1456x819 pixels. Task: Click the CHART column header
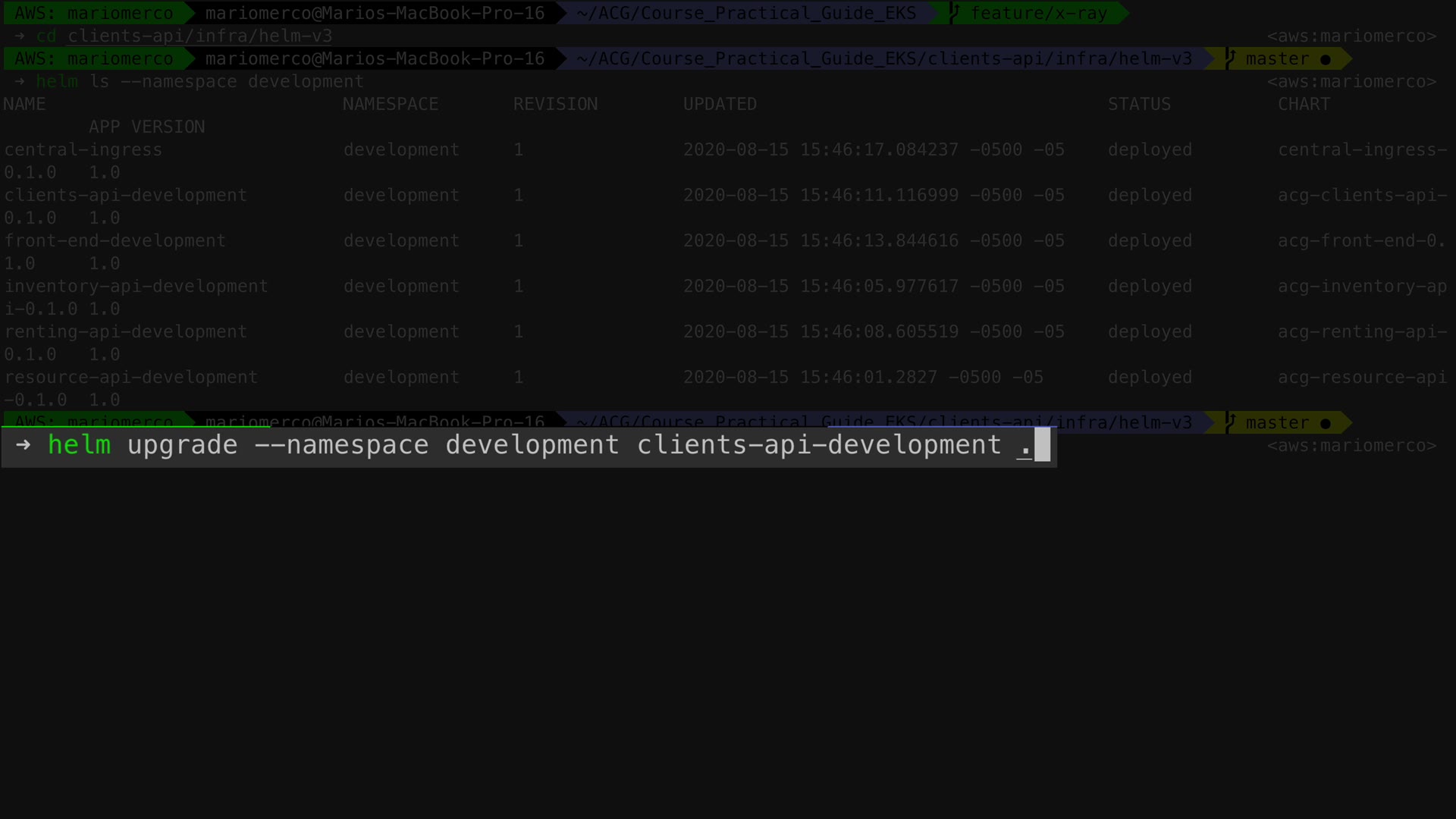coord(1303,104)
